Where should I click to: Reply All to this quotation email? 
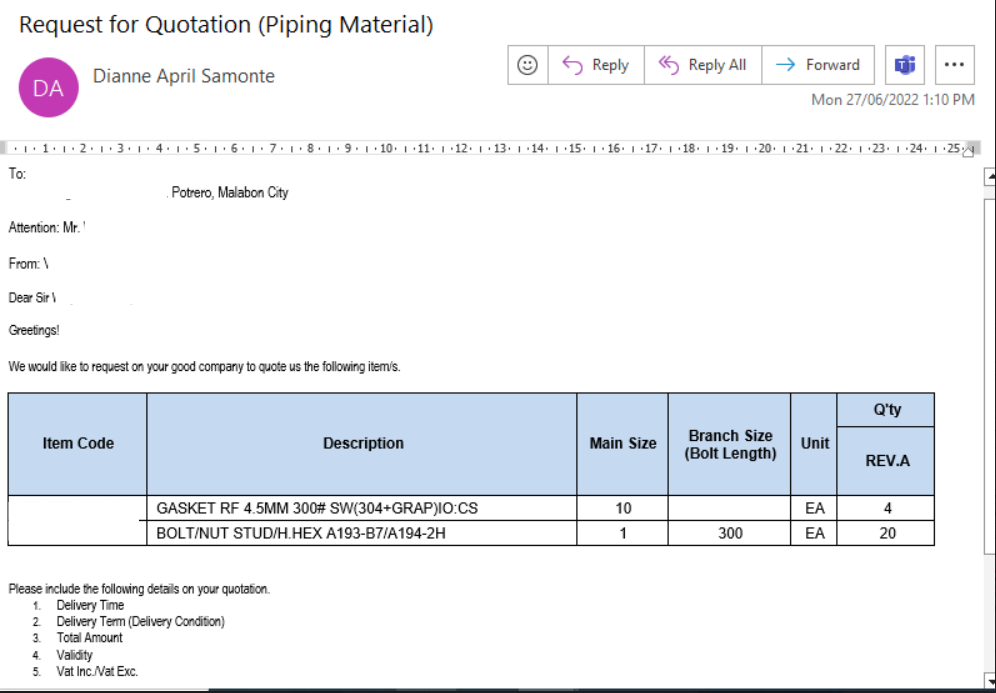703,65
